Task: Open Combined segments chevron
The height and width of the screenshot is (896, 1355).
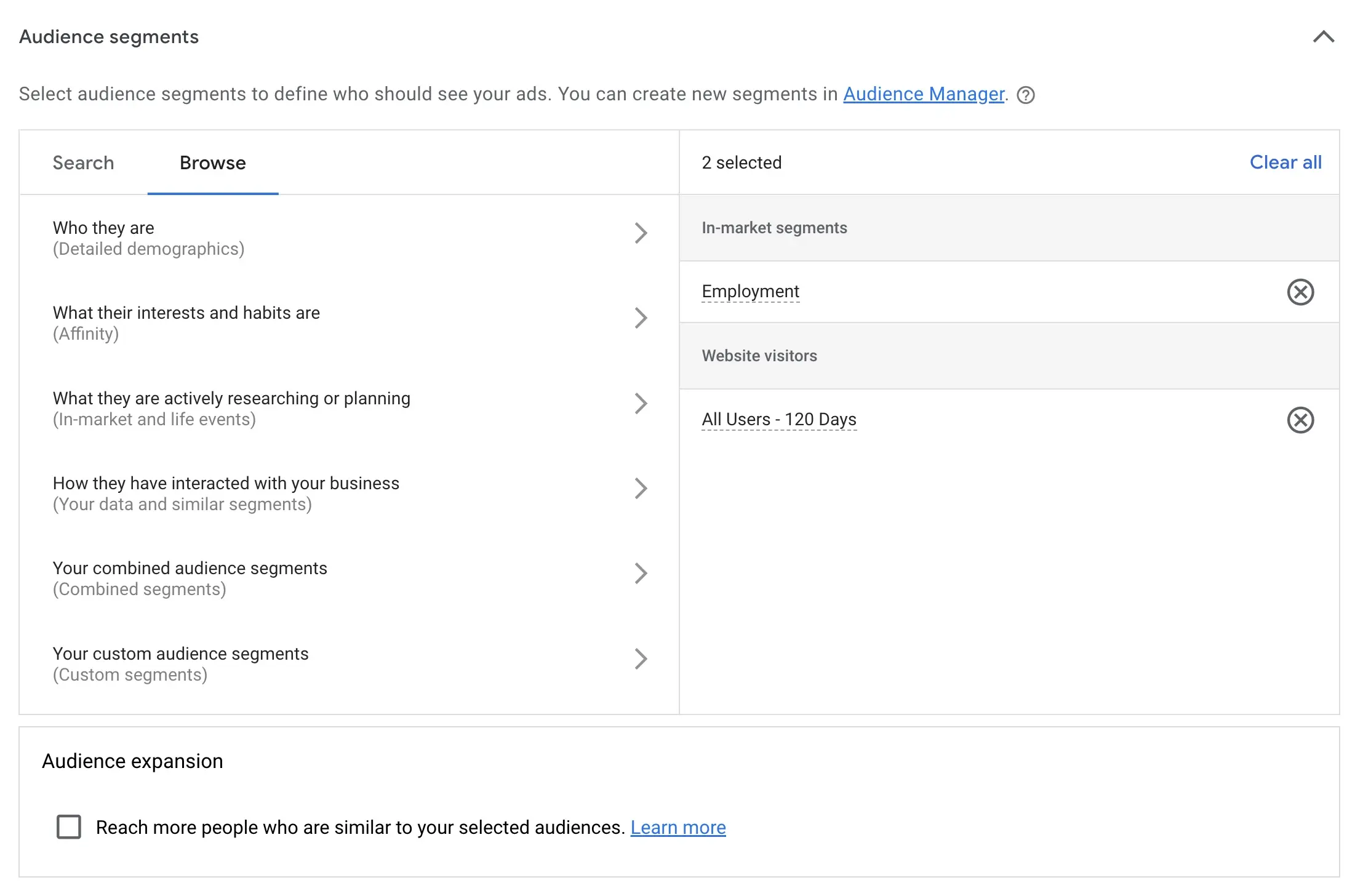Action: [x=641, y=574]
